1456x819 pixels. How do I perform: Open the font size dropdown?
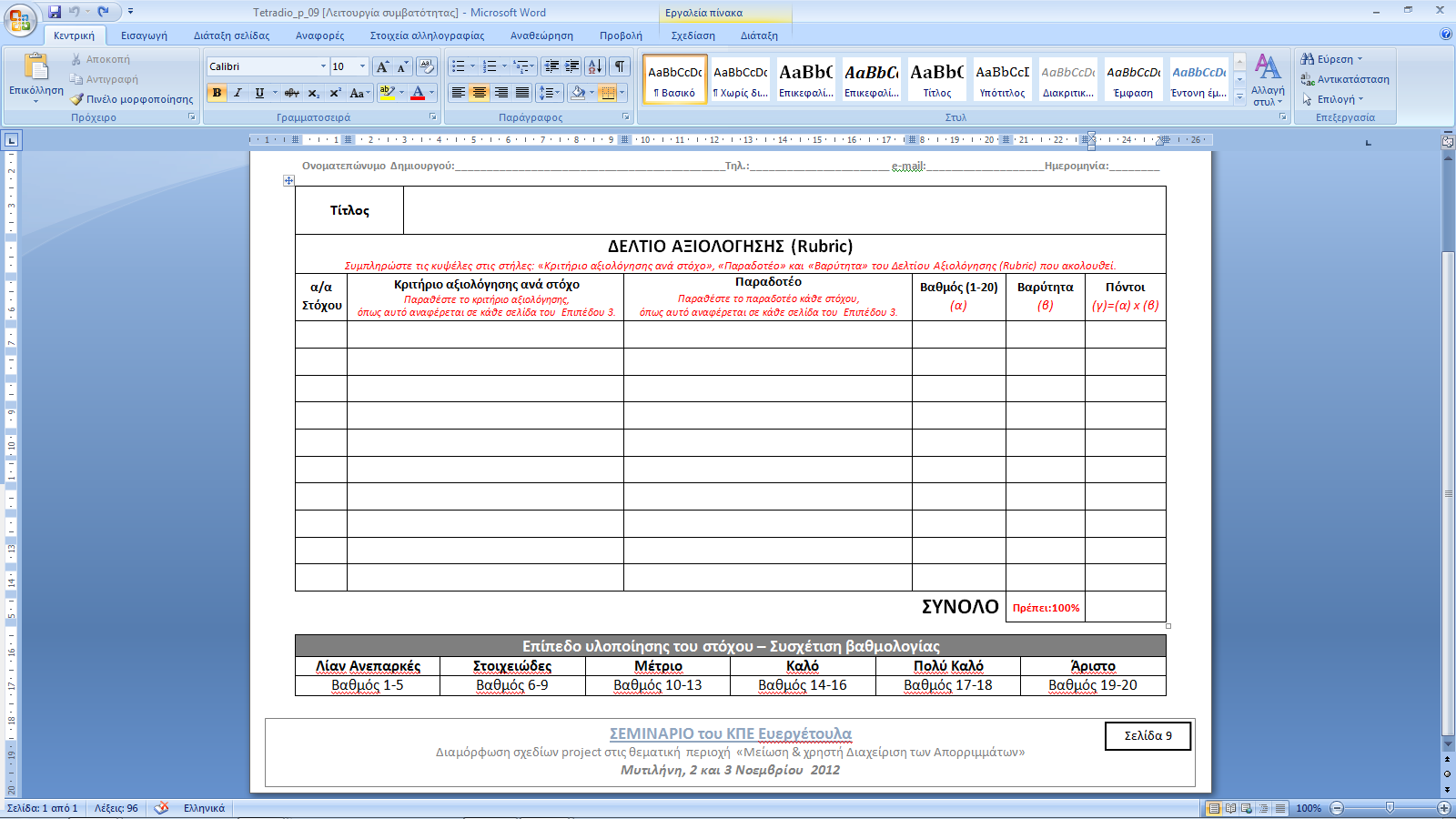pos(362,66)
